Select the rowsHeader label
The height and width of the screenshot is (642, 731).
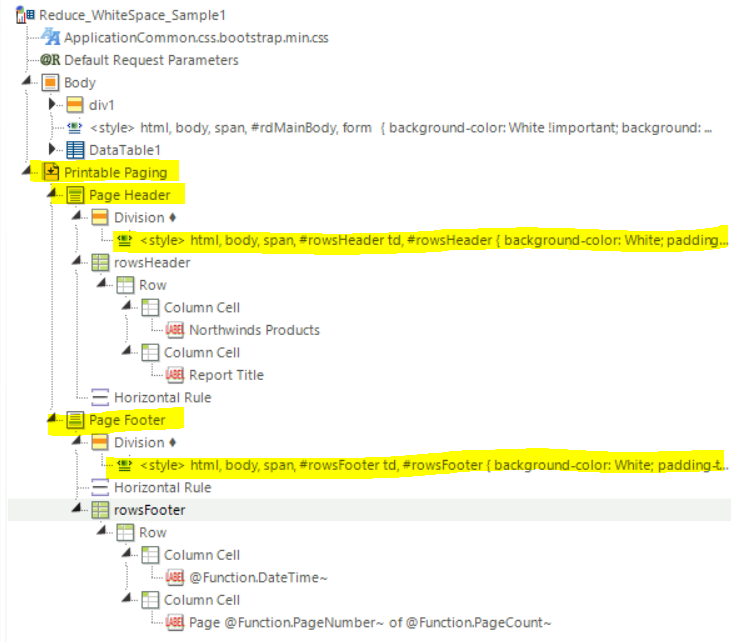[x=152, y=263]
